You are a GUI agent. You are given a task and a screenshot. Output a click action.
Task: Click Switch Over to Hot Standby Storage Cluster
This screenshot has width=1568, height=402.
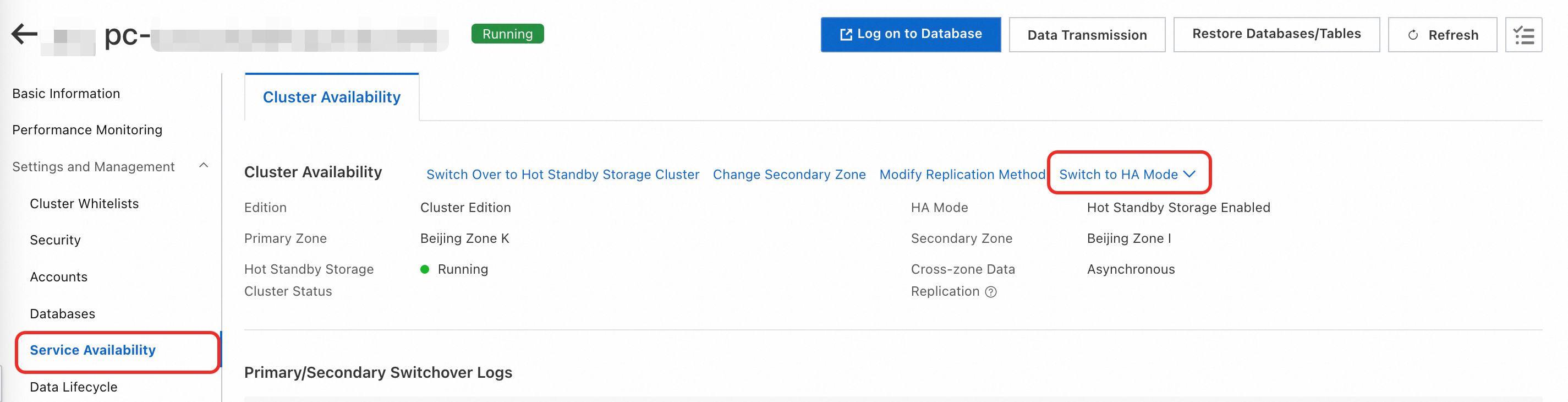[562, 174]
